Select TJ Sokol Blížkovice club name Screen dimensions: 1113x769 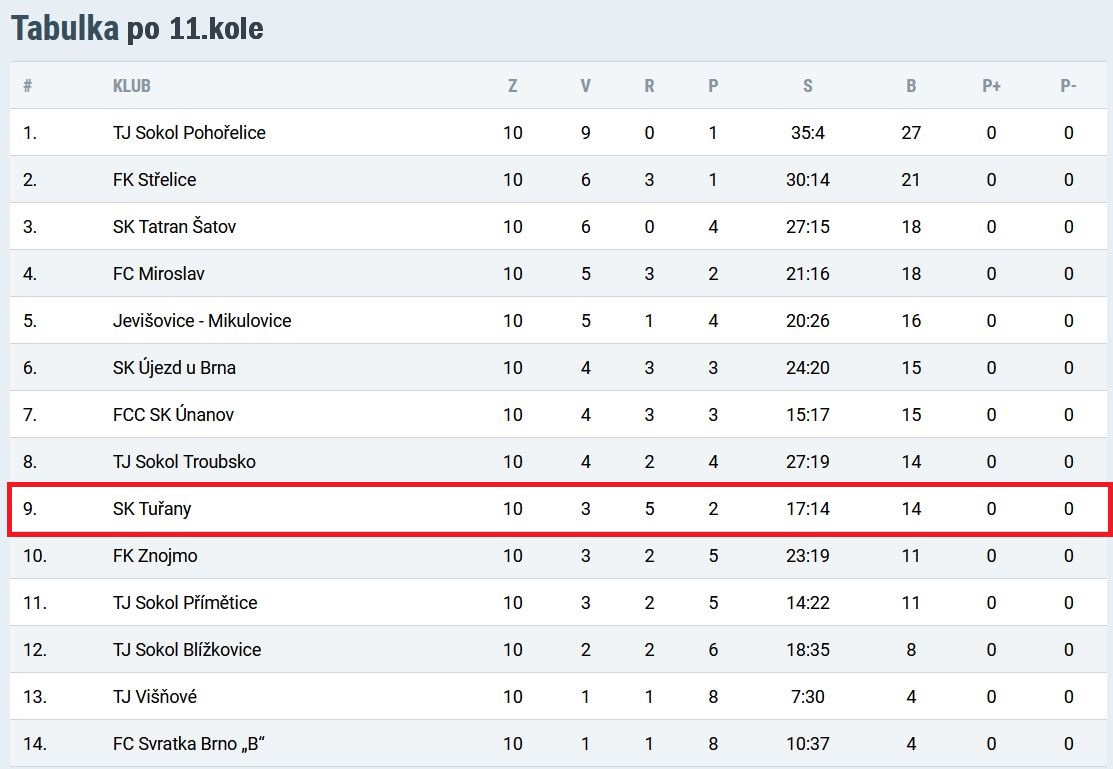pyautogui.click(x=187, y=649)
